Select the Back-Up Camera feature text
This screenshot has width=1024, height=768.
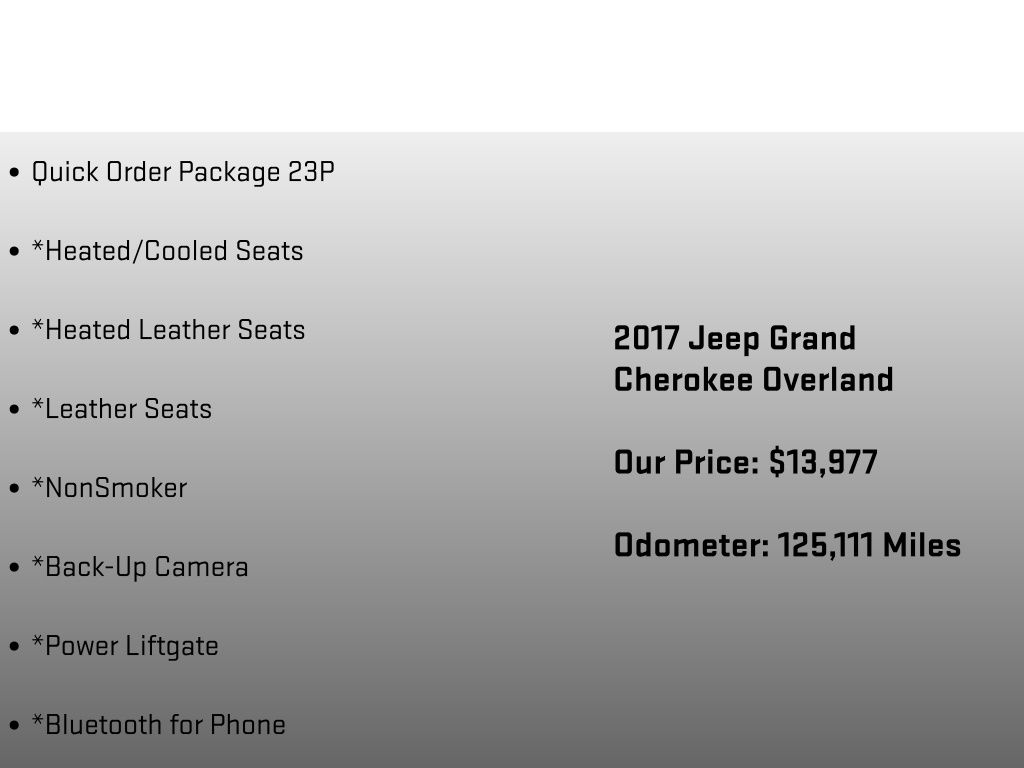point(140,567)
